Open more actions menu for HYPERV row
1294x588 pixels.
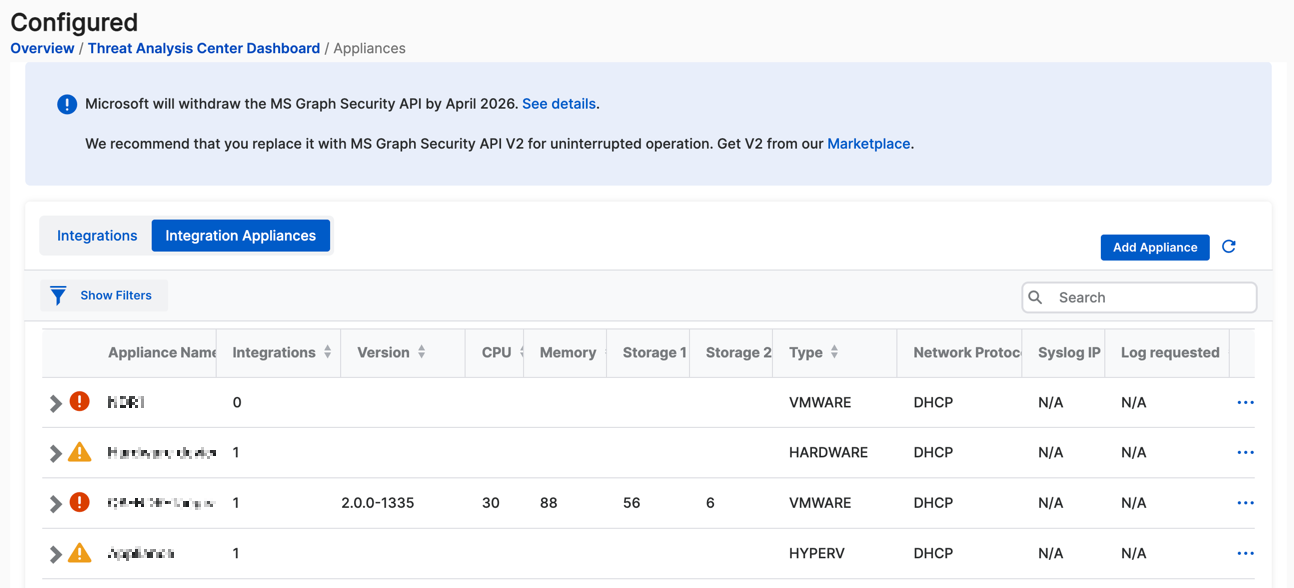pyautogui.click(x=1245, y=553)
